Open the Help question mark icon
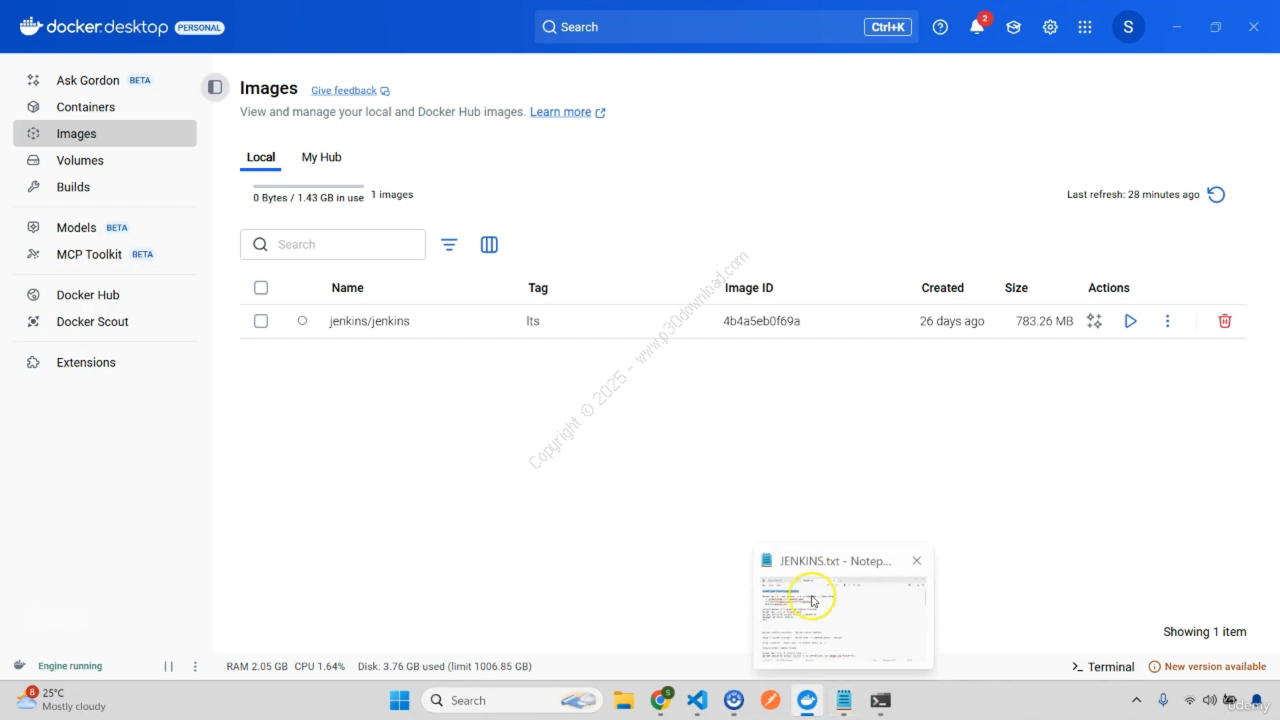Screen dimensions: 1280x720 coord(940,27)
